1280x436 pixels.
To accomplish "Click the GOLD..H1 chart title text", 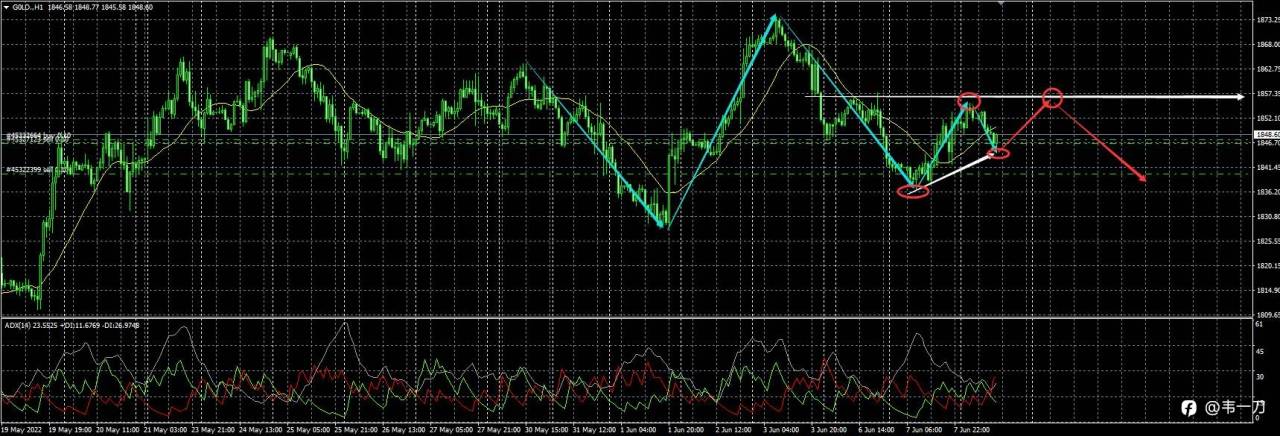I will (27, 6).
